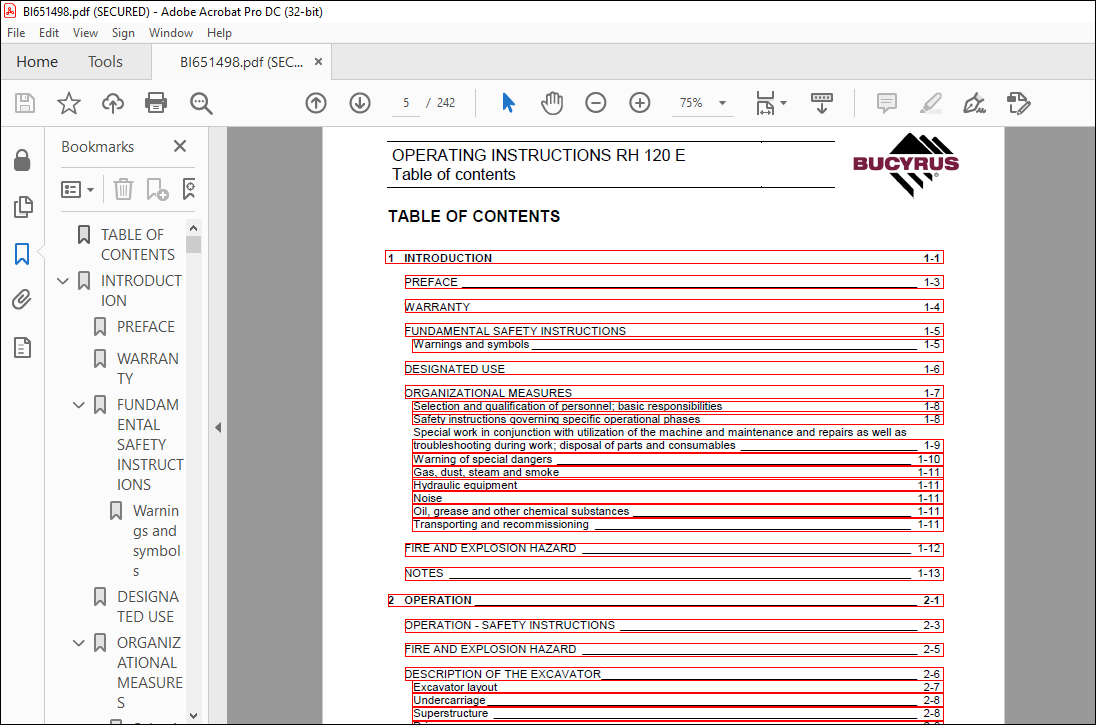Select the PREFACE bookmark
The width and height of the screenshot is (1096, 725).
click(x=146, y=326)
